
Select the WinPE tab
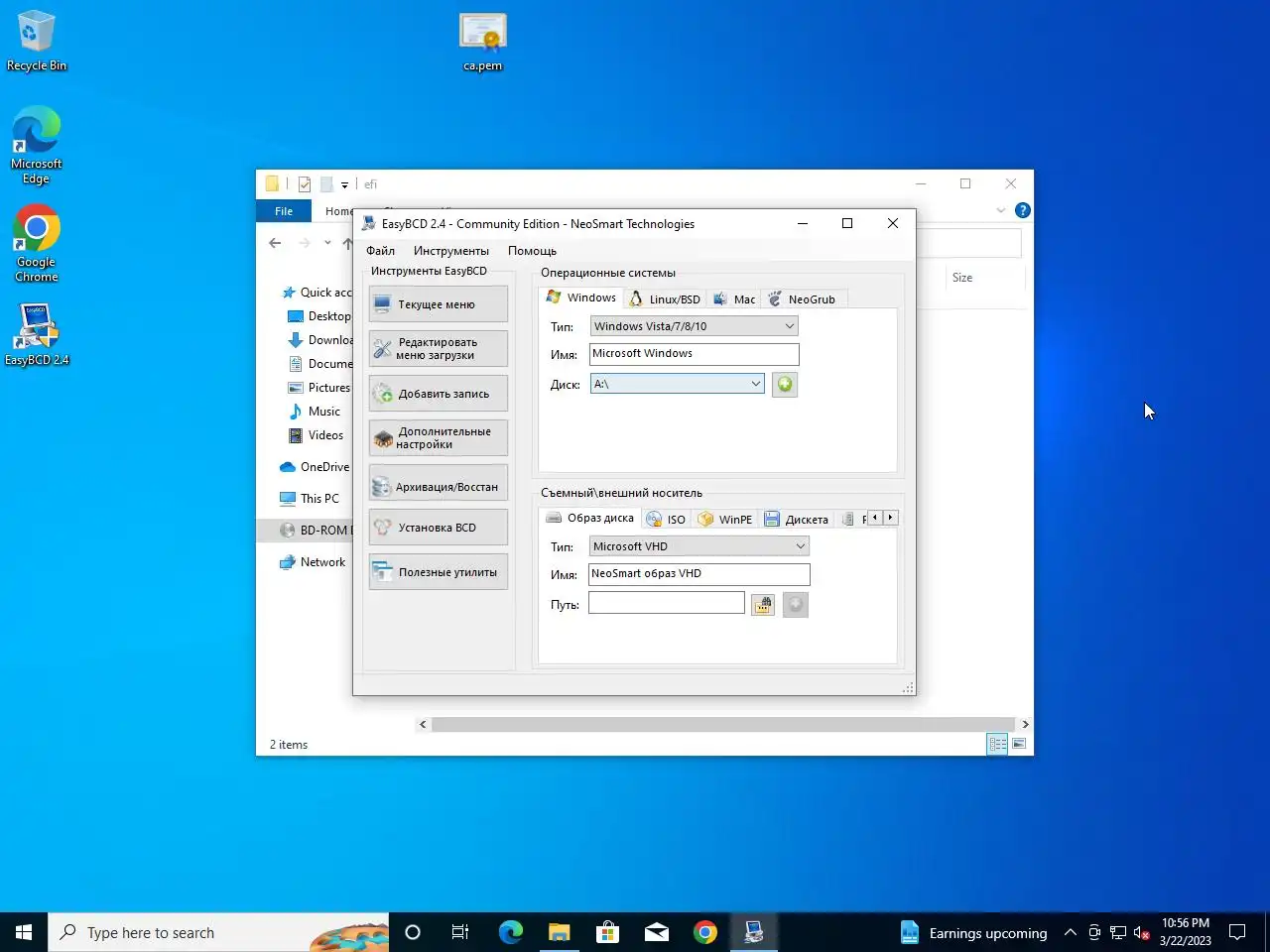click(725, 520)
